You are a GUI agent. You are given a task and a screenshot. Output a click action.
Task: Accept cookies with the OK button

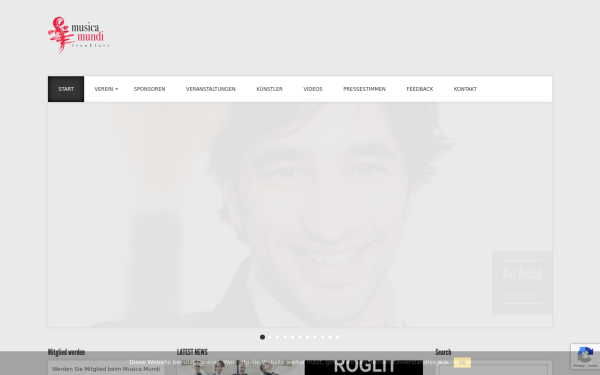click(x=462, y=362)
